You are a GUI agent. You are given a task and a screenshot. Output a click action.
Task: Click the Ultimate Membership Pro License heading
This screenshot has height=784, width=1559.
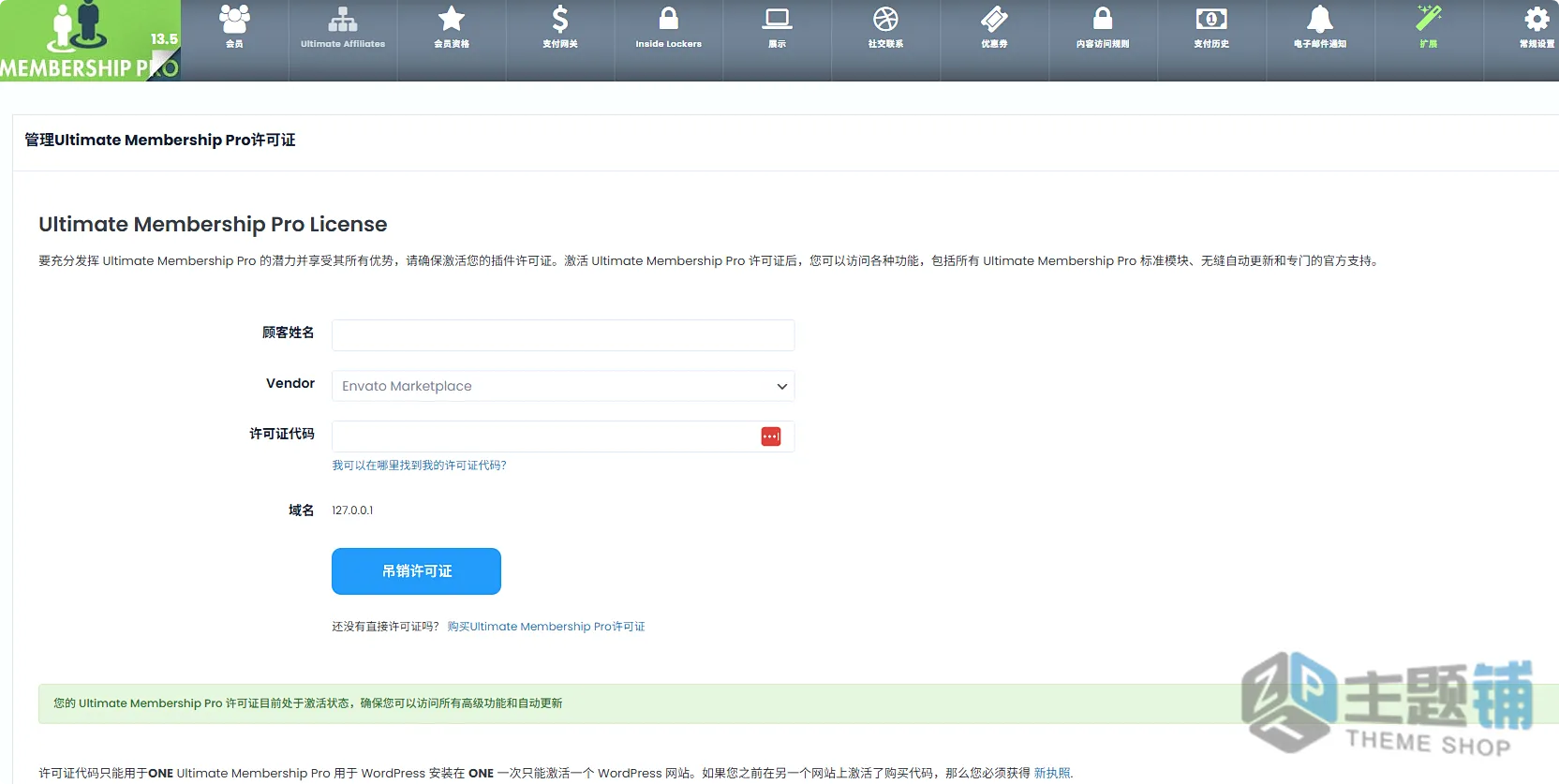pos(213,225)
